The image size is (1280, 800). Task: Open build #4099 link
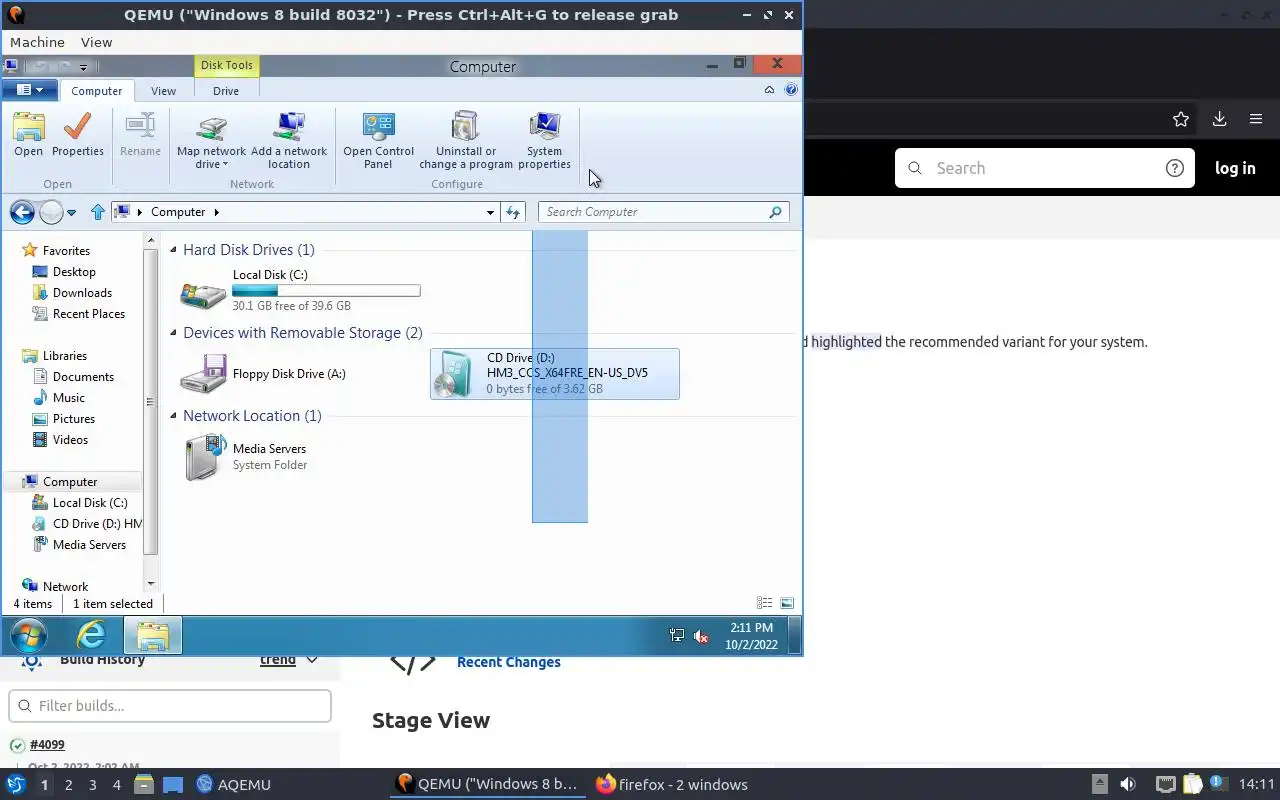[x=47, y=745]
